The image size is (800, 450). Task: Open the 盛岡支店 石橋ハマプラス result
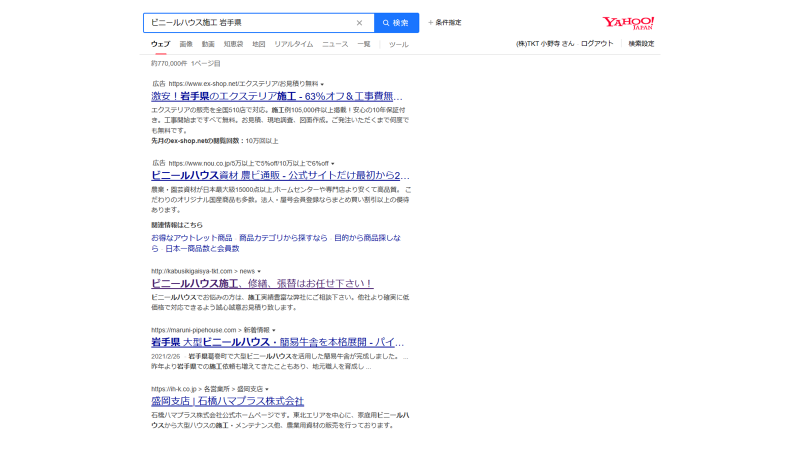click(227, 401)
